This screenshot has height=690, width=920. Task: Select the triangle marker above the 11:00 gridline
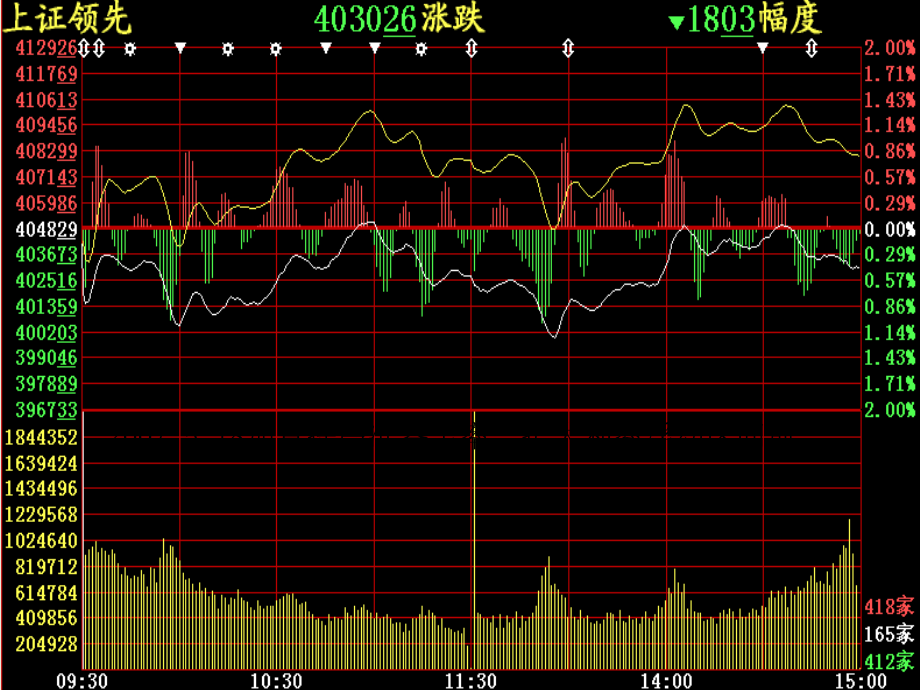coord(375,48)
